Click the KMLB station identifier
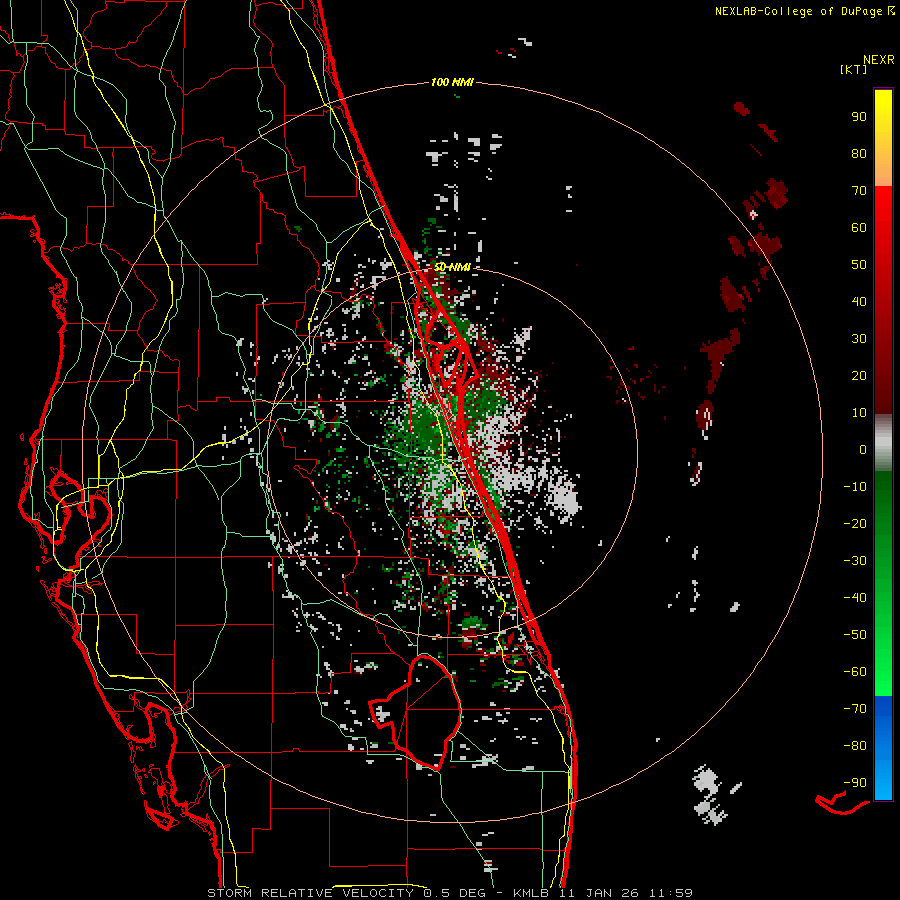900x900 pixels. [x=531, y=893]
